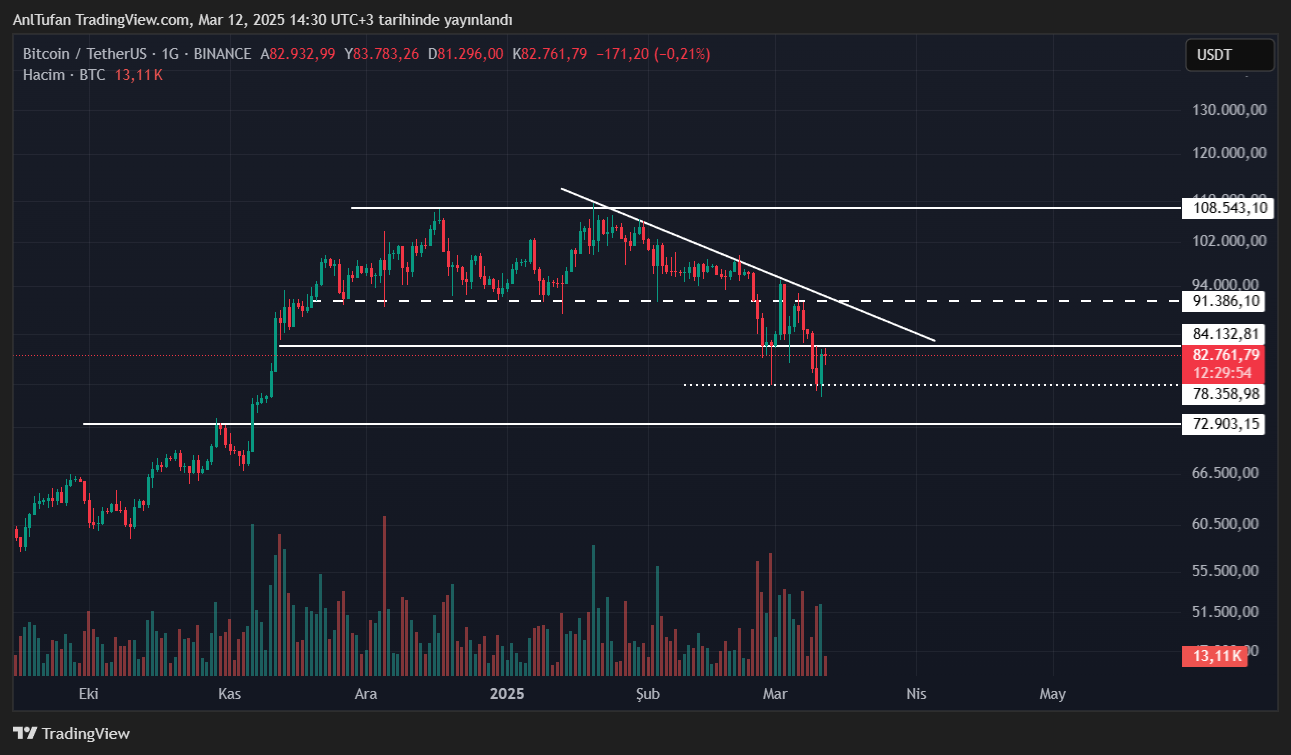Screen dimensions: 1291x755
Task: Click the Mar month on time axis
Action: tap(775, 693)
